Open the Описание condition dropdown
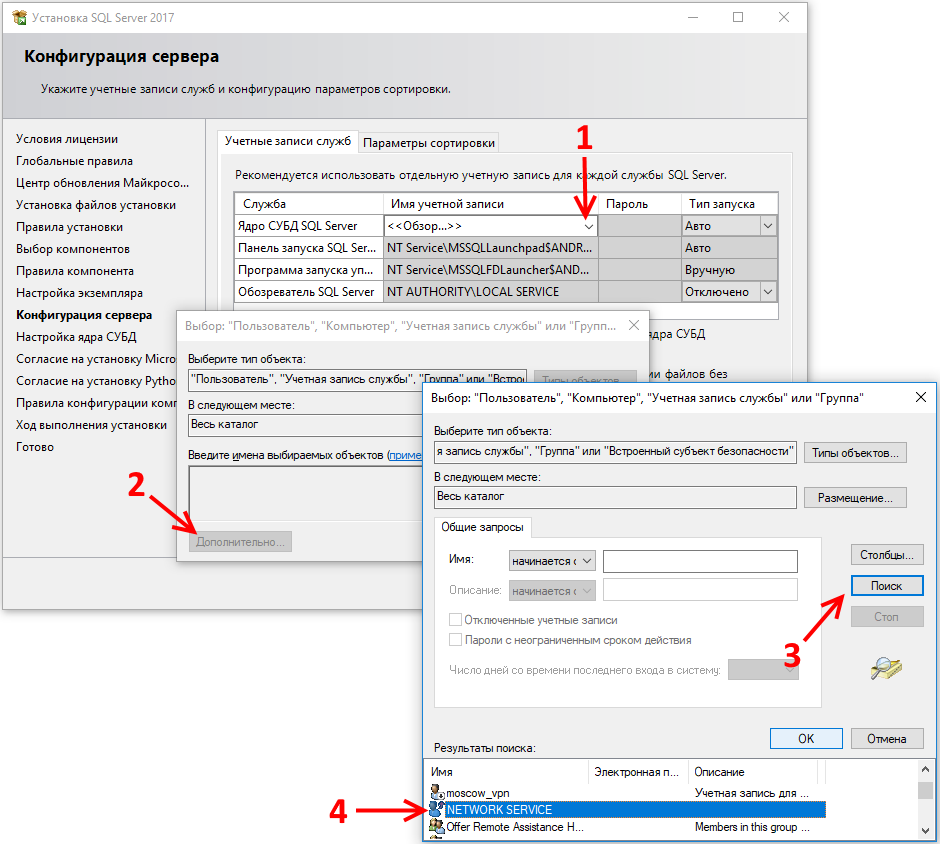 552,590
